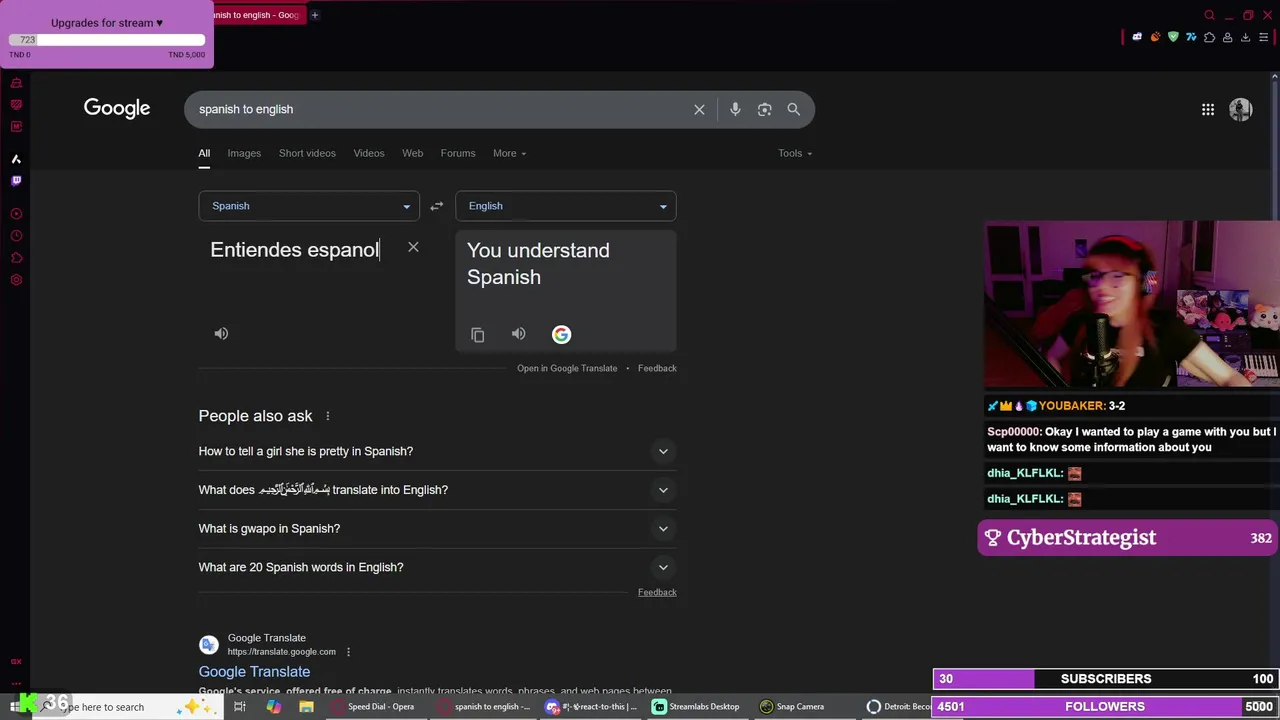Swap Spanish and English languages
This screenshot has height=720, width=1280.
436,206
